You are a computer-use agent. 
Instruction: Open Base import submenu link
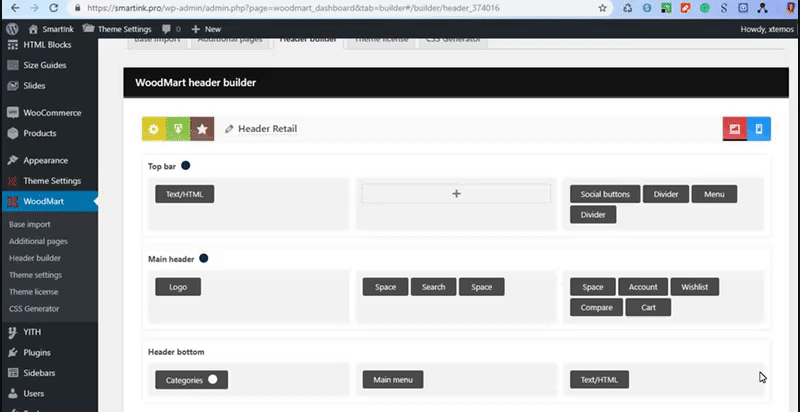[x=30, y=224]
